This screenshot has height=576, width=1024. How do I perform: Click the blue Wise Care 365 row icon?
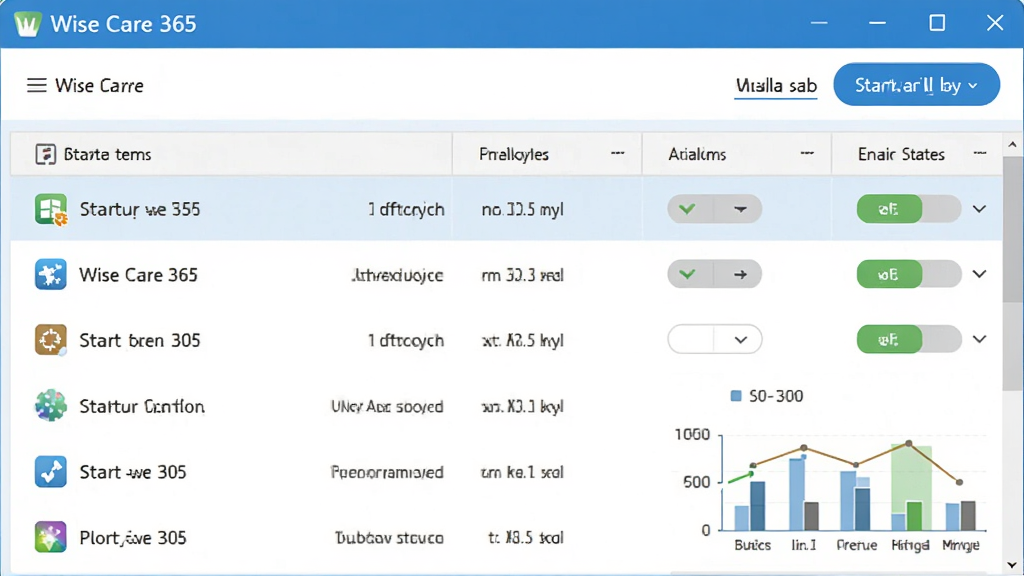51,274
